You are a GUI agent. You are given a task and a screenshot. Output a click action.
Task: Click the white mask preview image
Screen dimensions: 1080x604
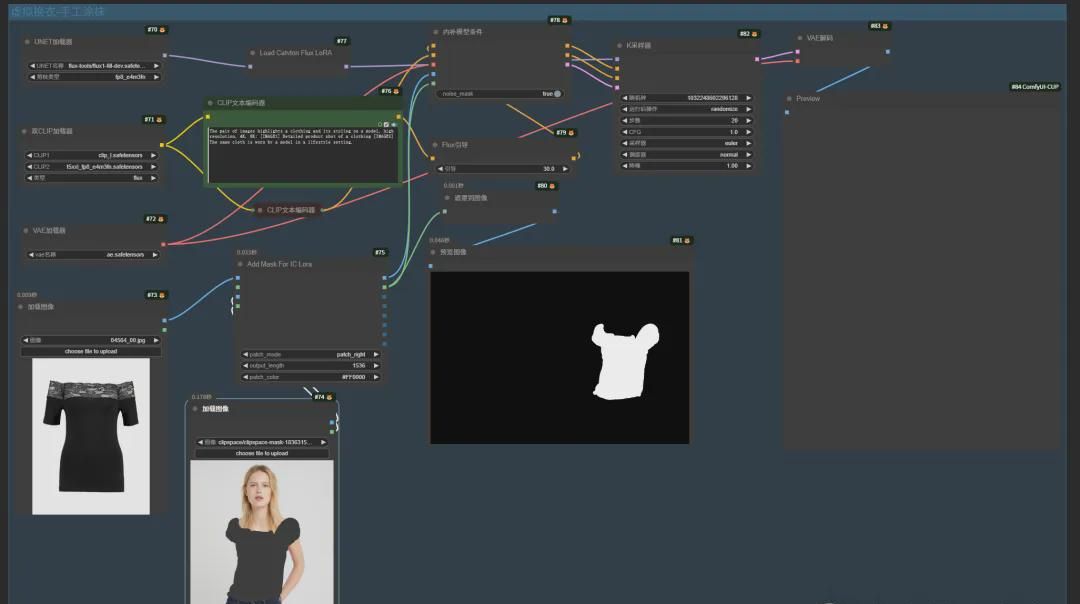tap(624, 360)
